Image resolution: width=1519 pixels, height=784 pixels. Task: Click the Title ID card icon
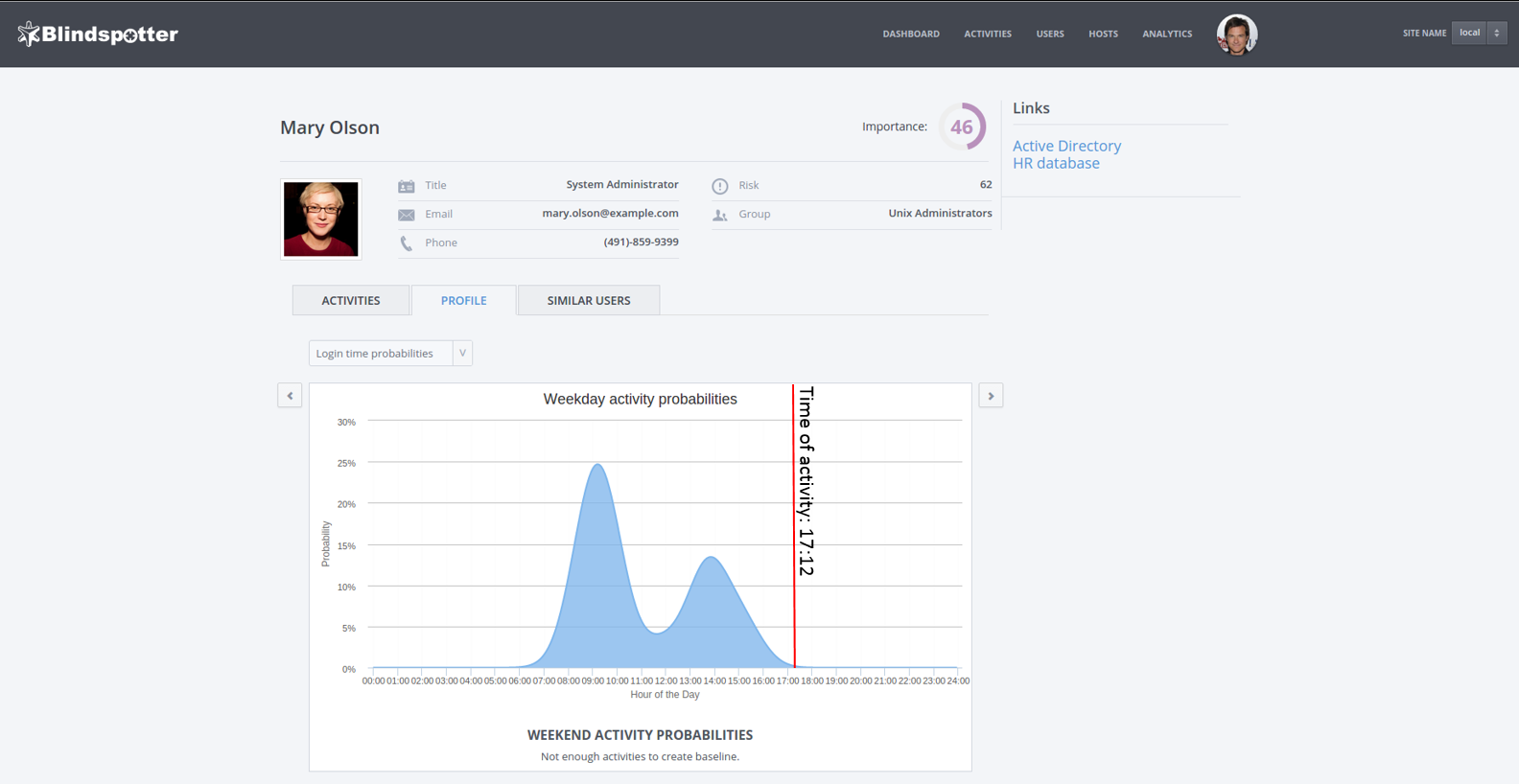[407, 186]
